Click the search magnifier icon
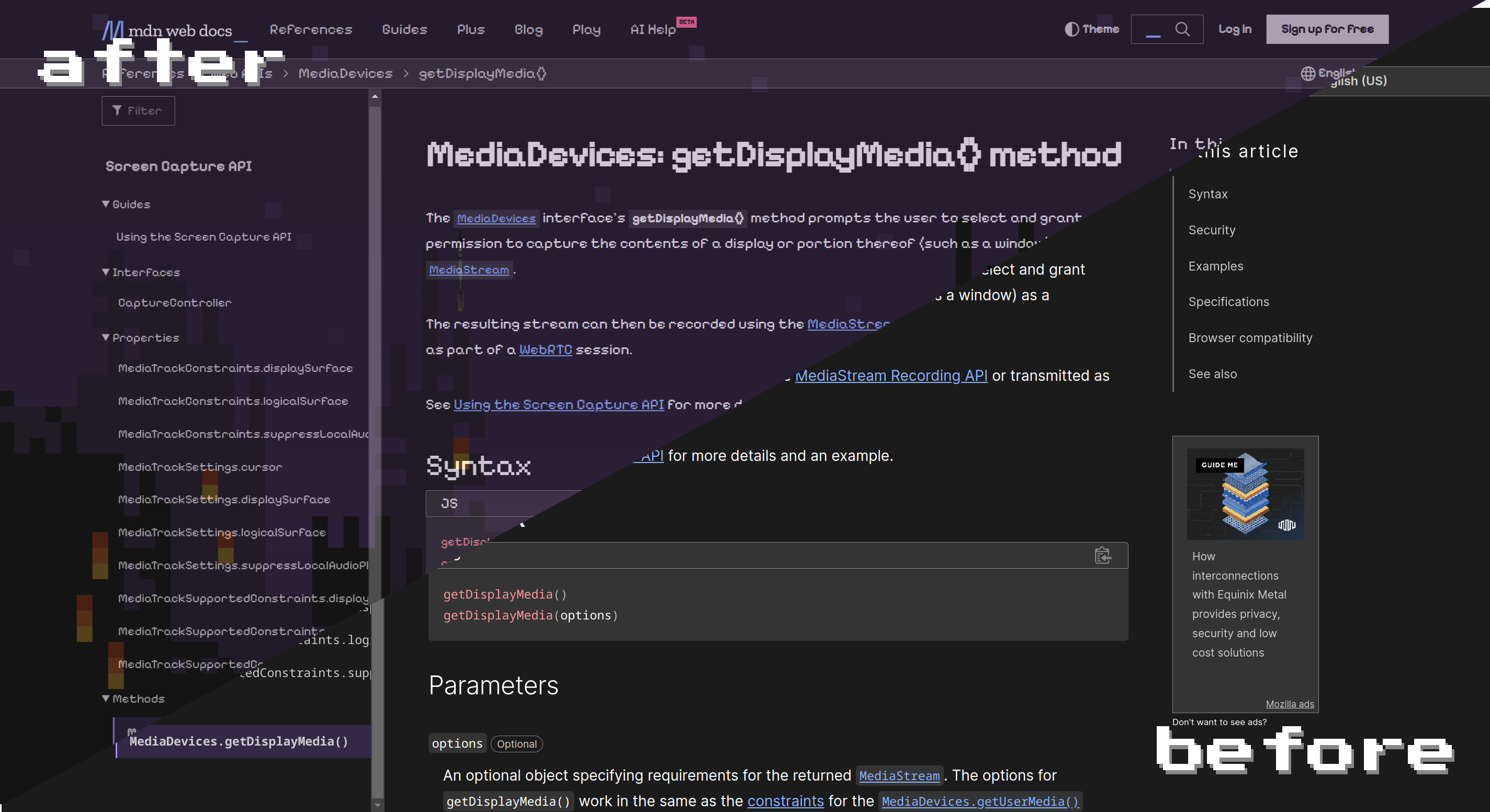This screenshot has height=812, width=1490. (x=1182, y=29)
